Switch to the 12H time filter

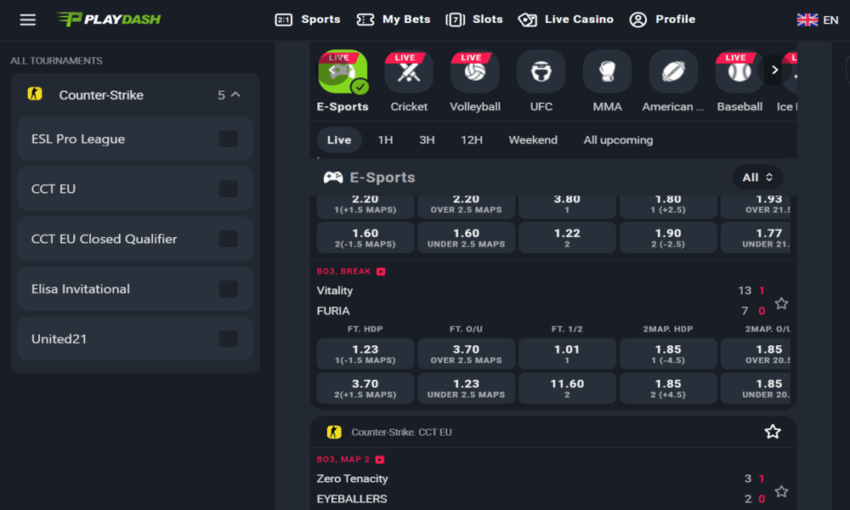[x=471, y=140]
